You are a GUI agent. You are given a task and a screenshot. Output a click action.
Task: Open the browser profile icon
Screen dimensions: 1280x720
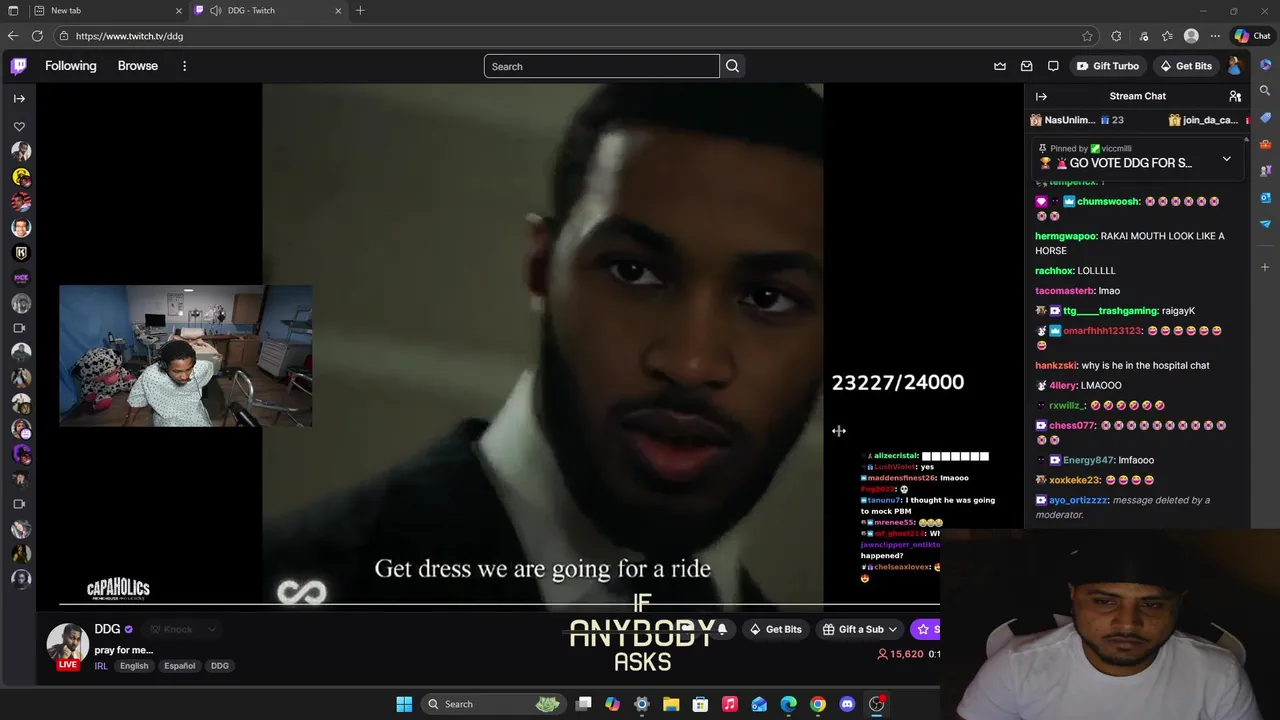1191,36
